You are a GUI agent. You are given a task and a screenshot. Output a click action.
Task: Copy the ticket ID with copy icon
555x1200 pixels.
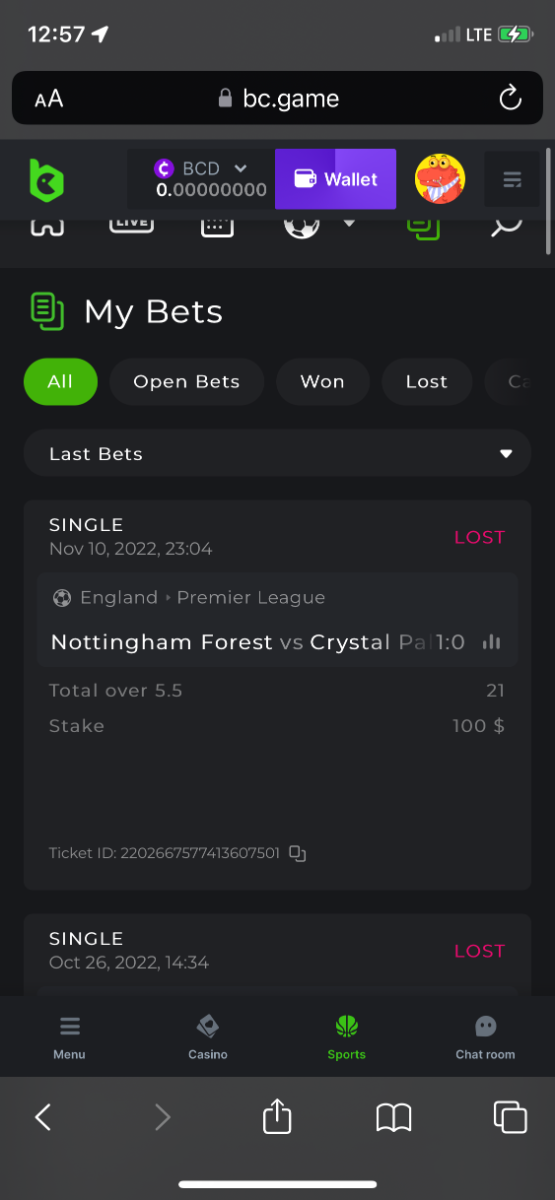point(297,853)
